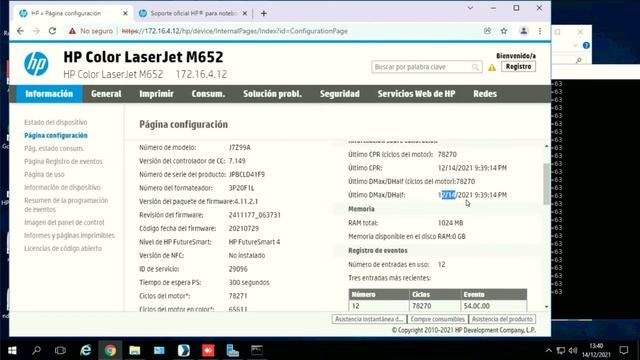Click the serial number JPBCLD41F9
The height and width of the screenshot is (360, 640).
pos(247,175)
